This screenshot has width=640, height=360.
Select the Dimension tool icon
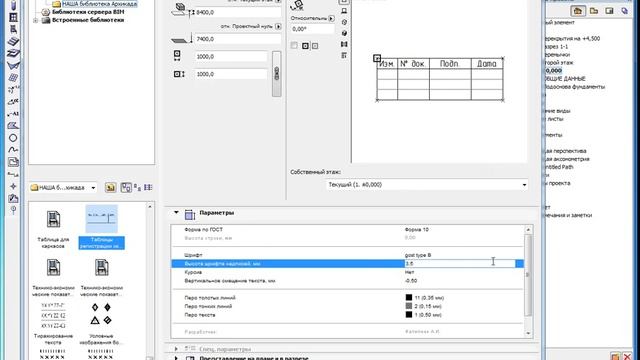tap(13, 89)
